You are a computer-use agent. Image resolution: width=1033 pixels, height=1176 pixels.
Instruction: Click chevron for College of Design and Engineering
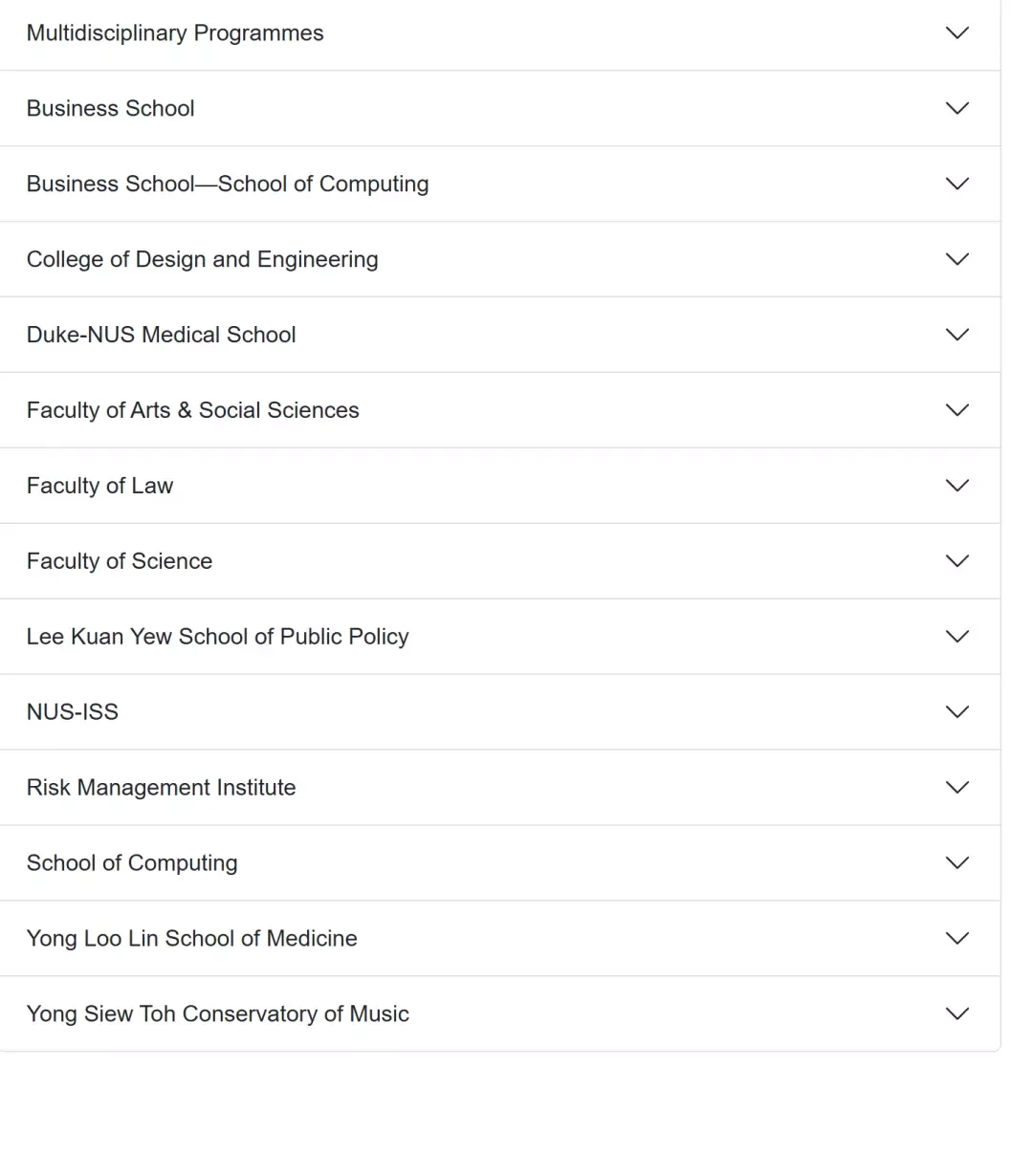[957, 259]
